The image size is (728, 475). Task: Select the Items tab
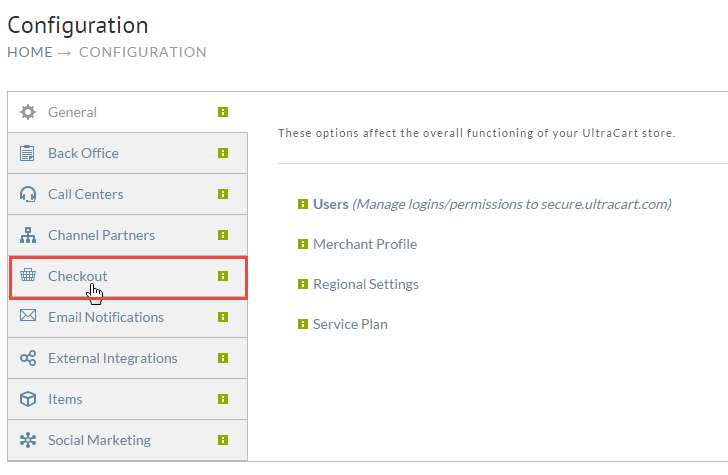point(127,399)
